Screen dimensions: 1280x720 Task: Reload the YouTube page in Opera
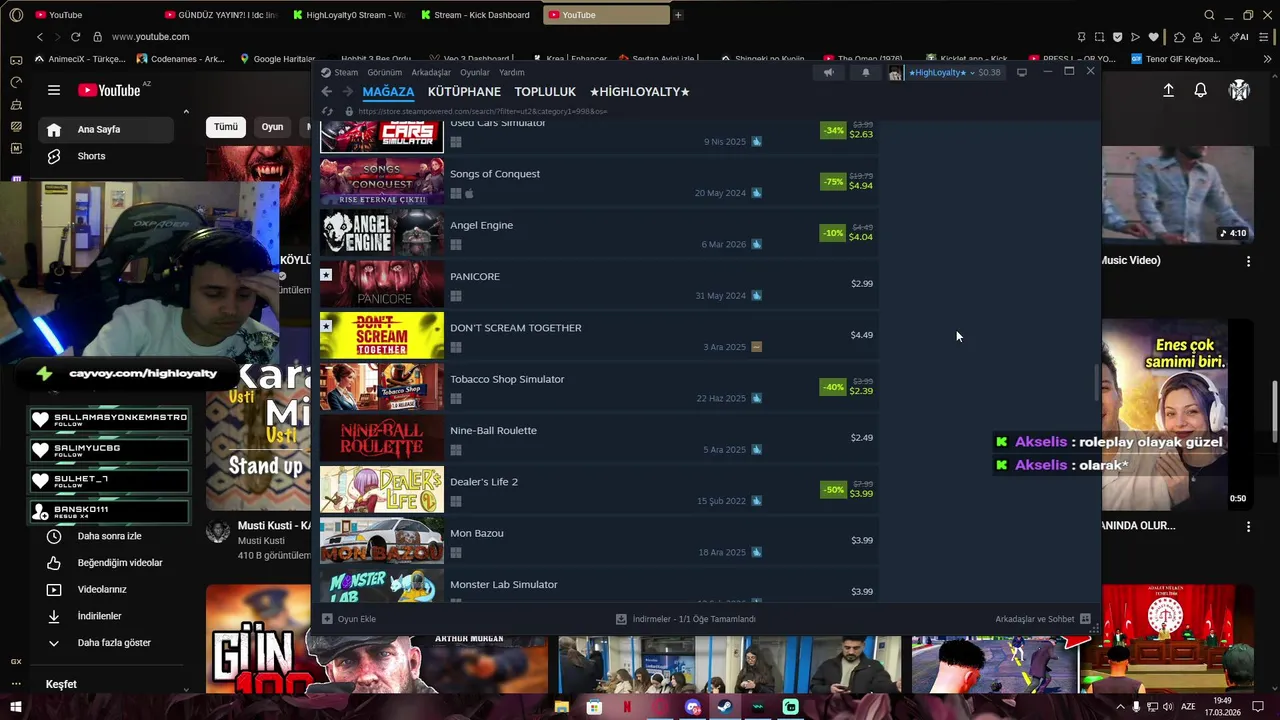point(75,37)
